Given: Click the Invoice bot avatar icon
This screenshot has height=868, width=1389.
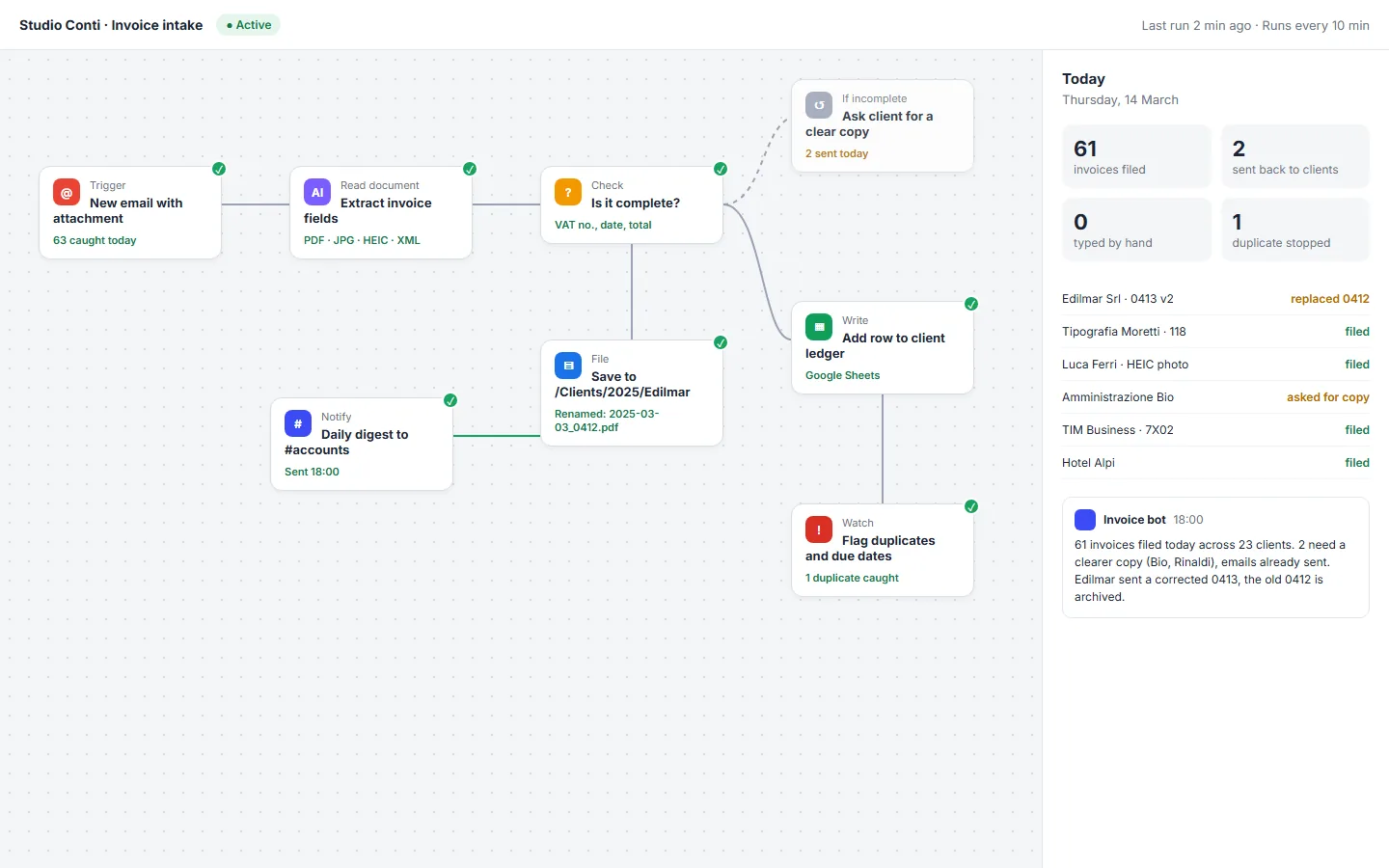Looking at the screenshot, I should pyautogui.click(x=1085, y=520).
